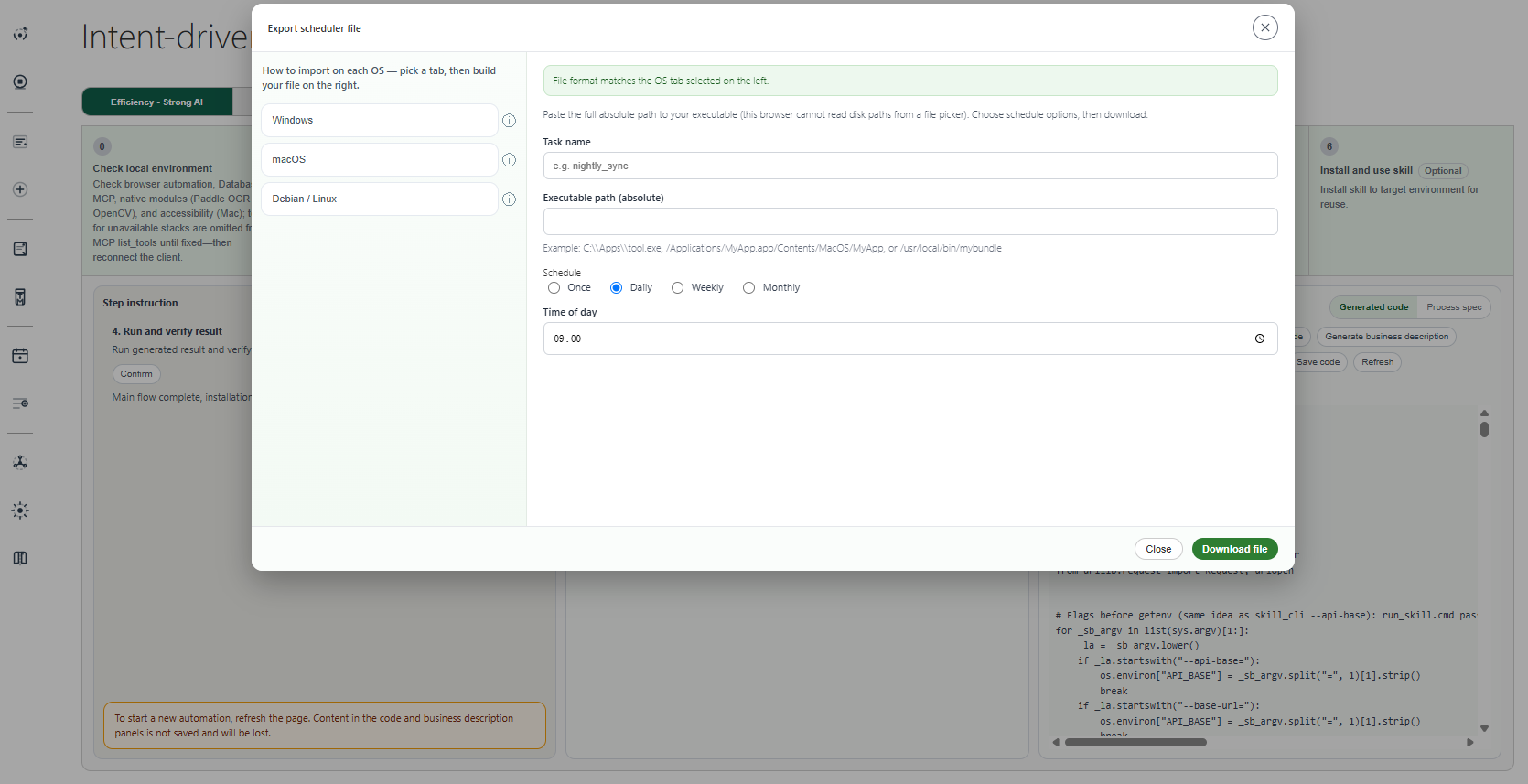Switch to the macOS tab
Viewport: 1528px width, 784px height.
(x=380, y=159)
